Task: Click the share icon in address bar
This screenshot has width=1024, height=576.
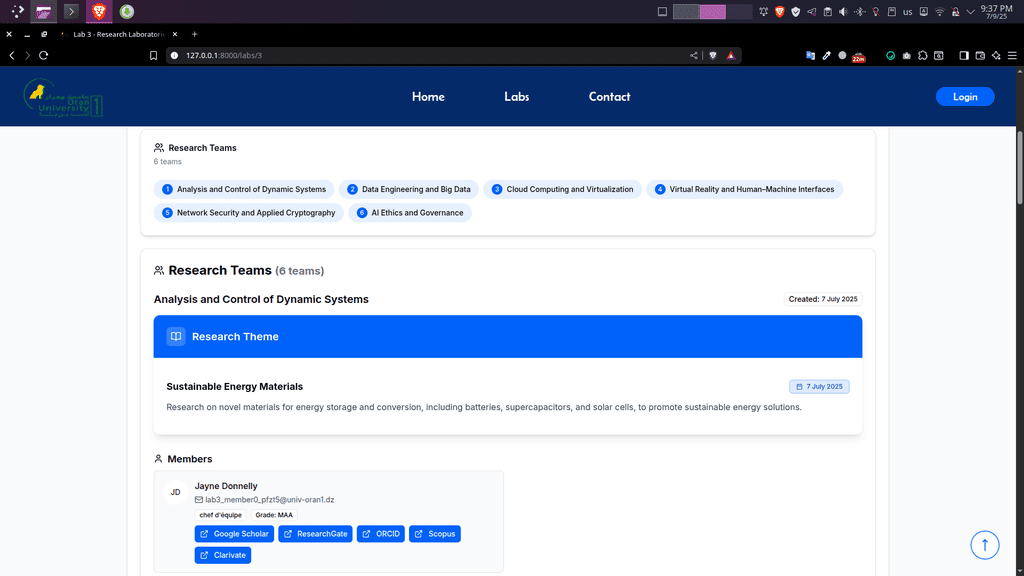Action: (694, 56)
